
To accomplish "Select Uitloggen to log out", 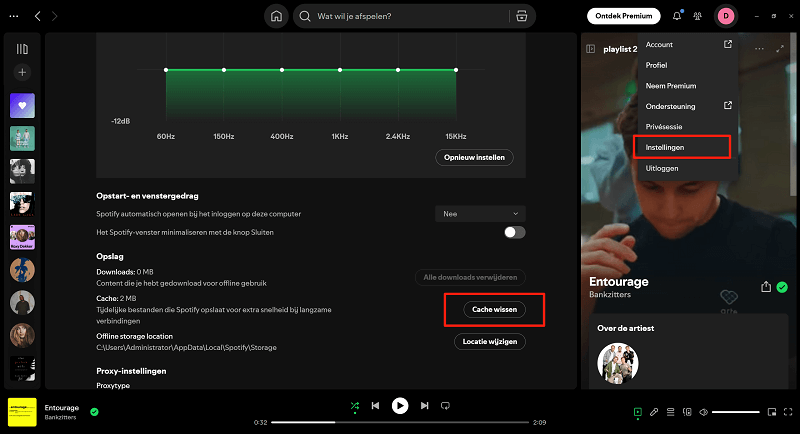I will click(688, 168).
